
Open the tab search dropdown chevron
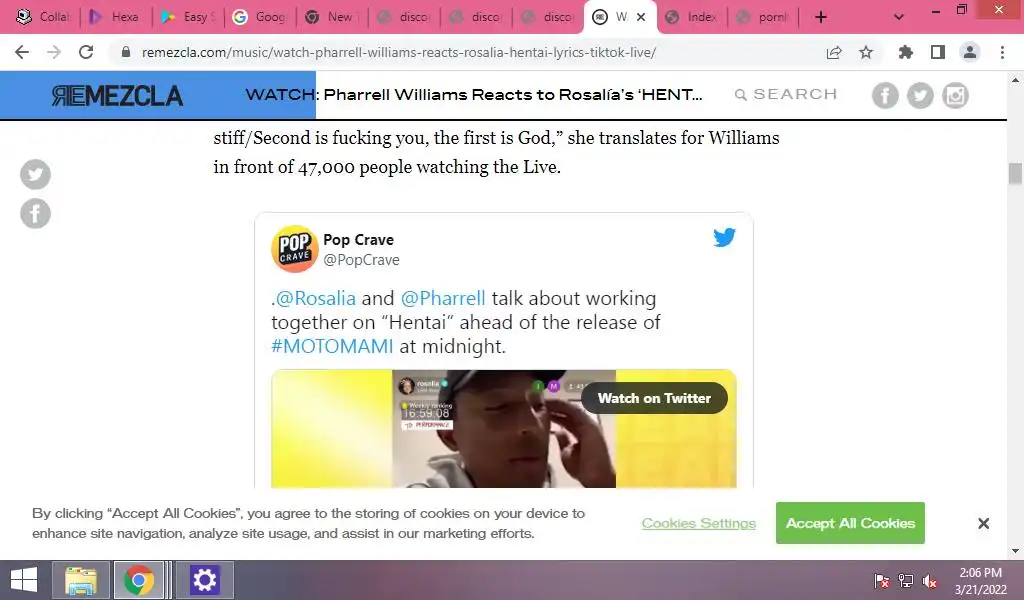[899, 17]
